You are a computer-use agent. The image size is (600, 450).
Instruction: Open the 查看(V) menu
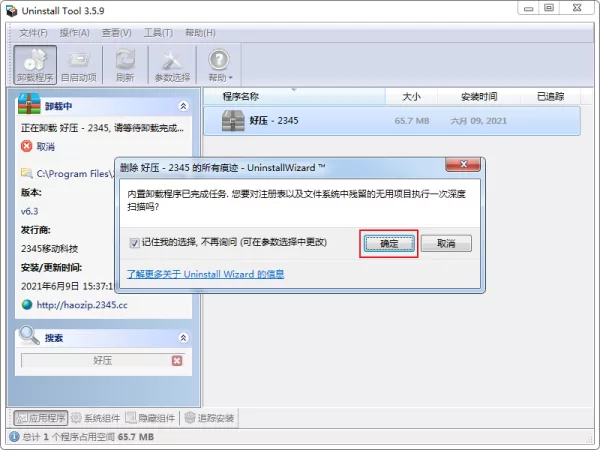coord(117,33)
